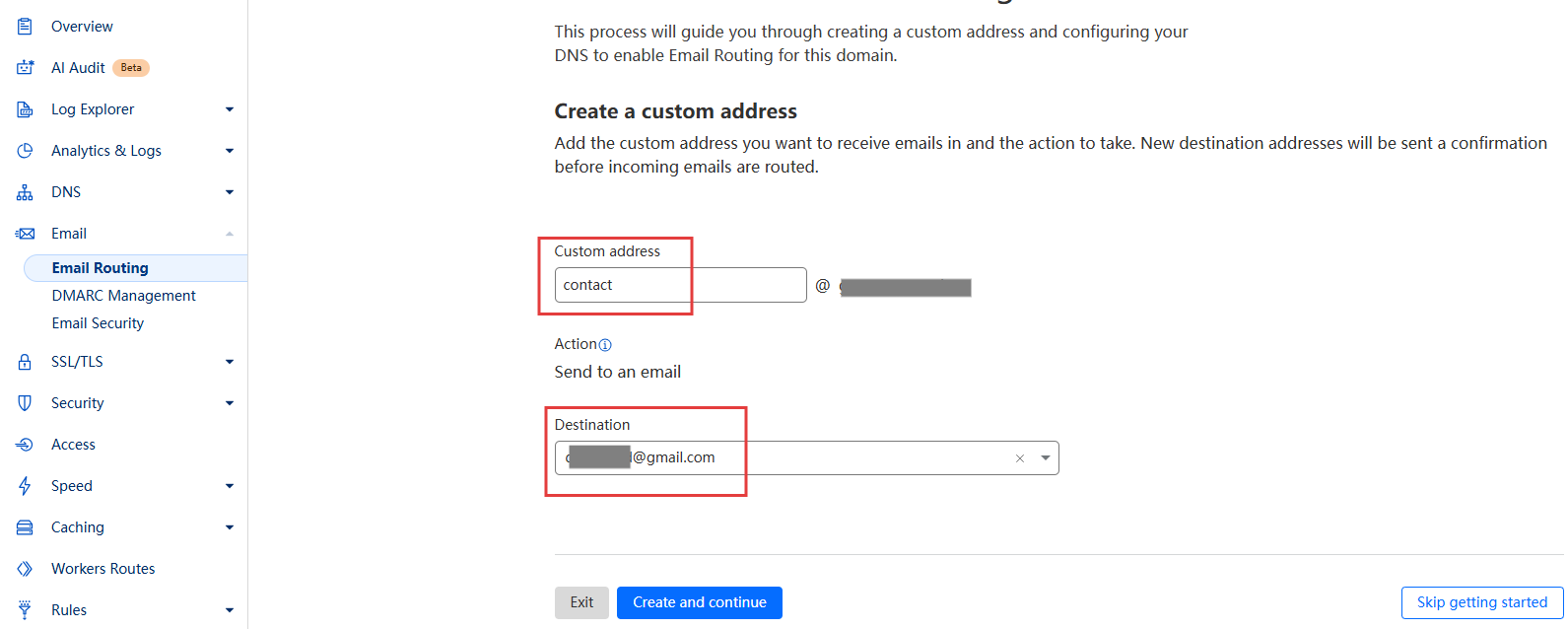Image resolution: width=1568 pixels, height=629 pixels.
Task: Click the DNS network icon
Action: point(25,192)
